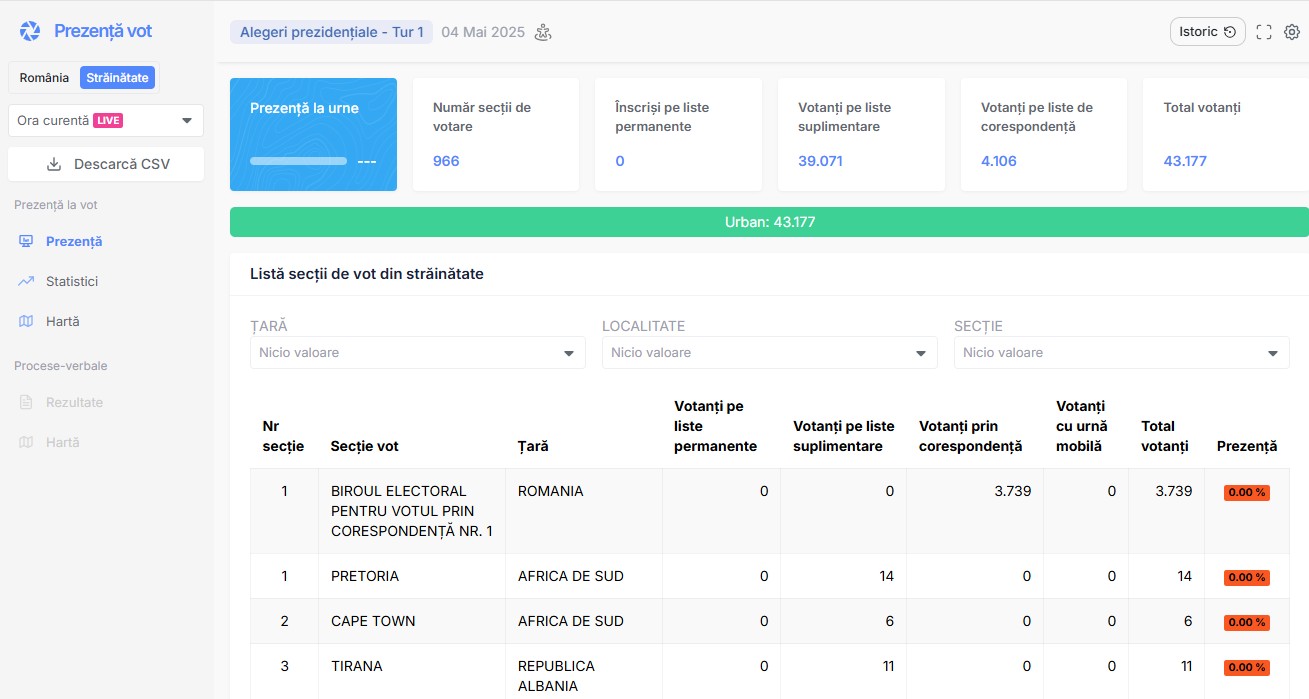
Task: Select the Străinătate toggle option
Action: [x=117, y=78]
